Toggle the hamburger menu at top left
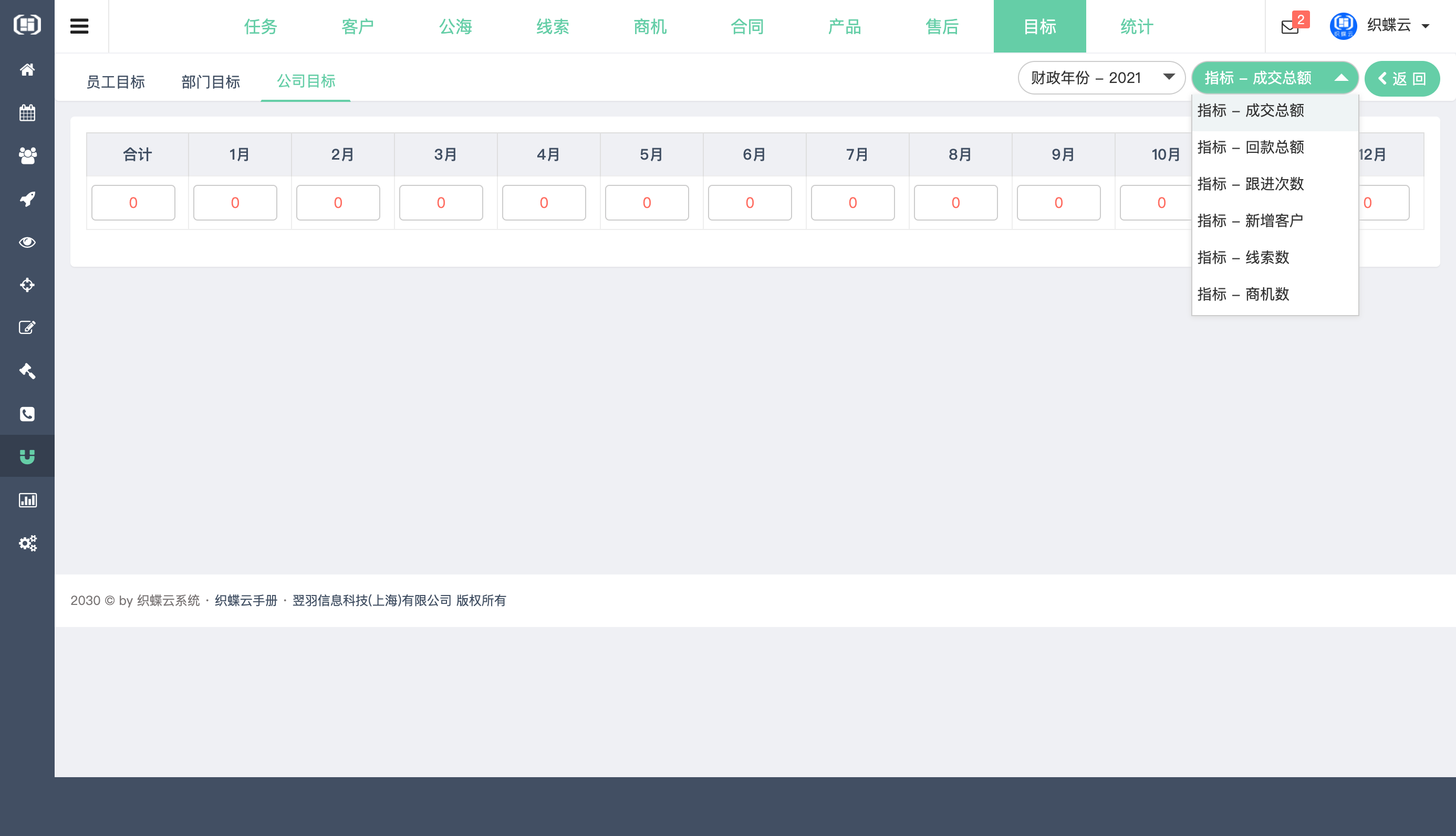The height and width of the screenshot is (836, 1456). (79, 26)
